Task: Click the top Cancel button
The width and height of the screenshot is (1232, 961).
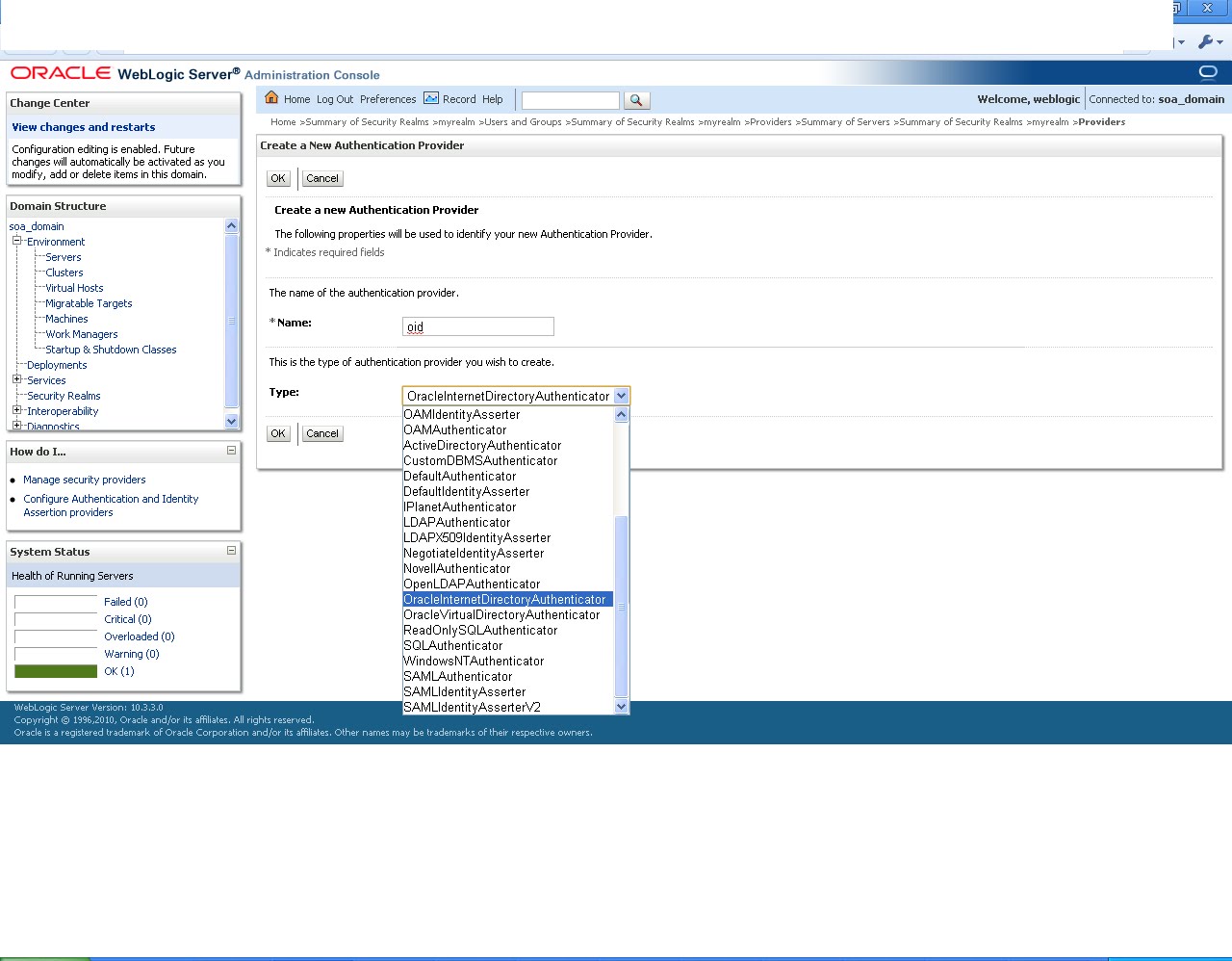Action: point(322,178)
